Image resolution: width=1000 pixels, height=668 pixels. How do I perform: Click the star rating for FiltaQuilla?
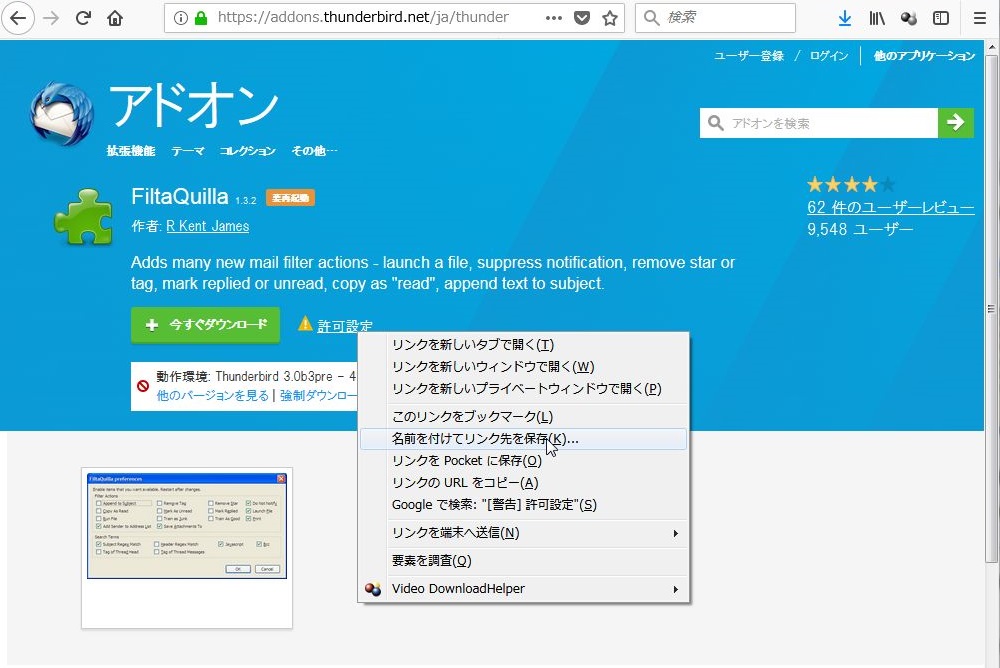click(851, 185)
